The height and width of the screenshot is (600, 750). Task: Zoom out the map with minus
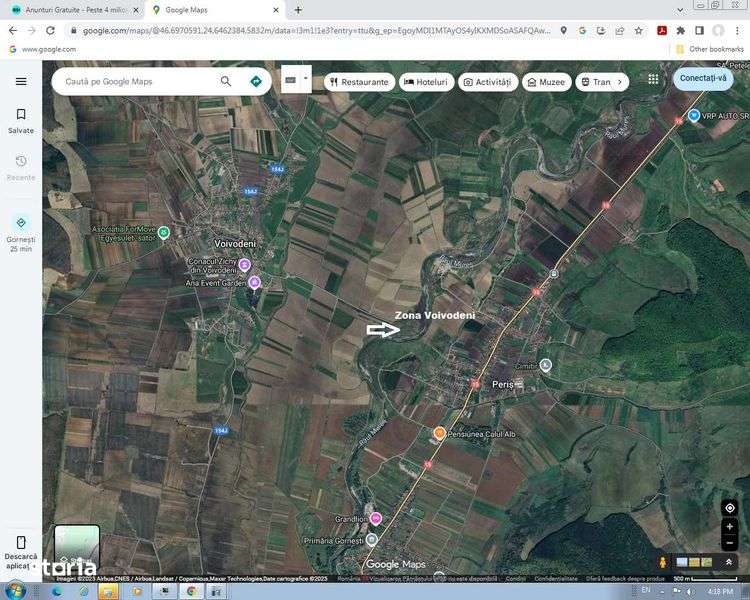tap(729, 543)
